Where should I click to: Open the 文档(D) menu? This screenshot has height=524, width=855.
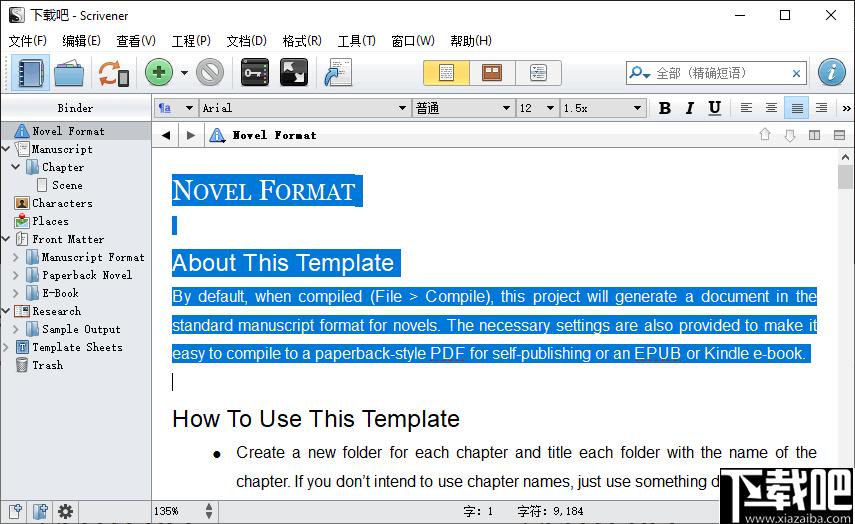pyautogui.click(x=246, y=41)
